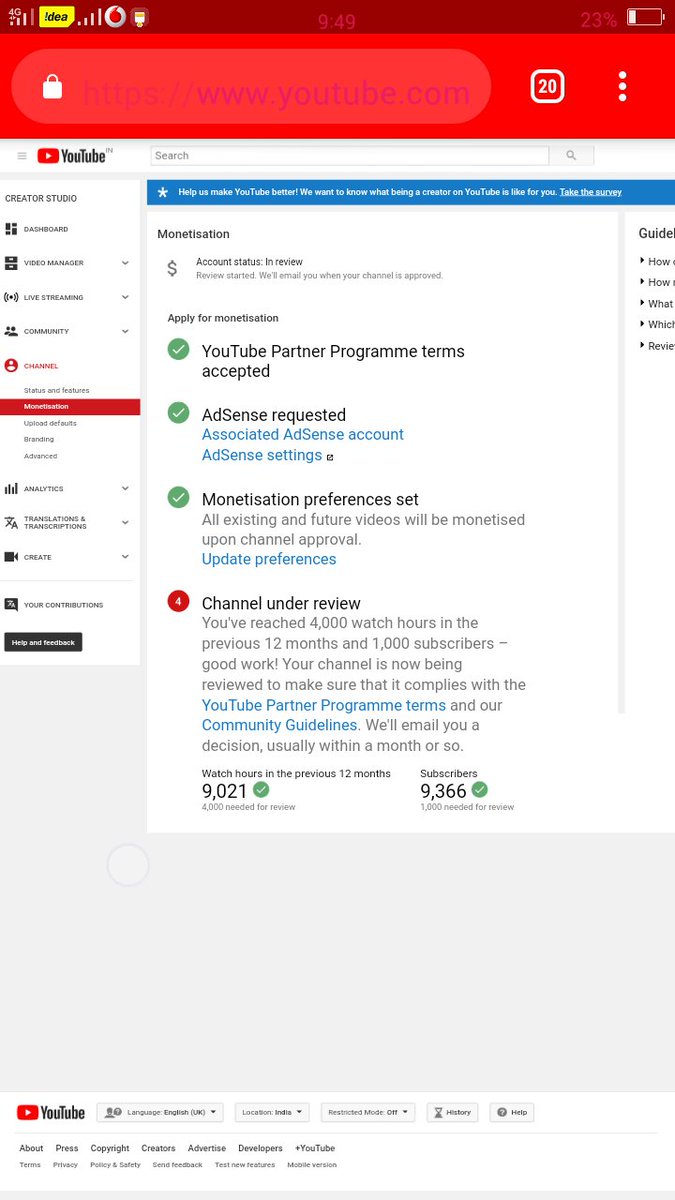This screenshot has width=675, height=1200.
Task: Tap the browser URL address bar
Action: click(x=251, y=87)
